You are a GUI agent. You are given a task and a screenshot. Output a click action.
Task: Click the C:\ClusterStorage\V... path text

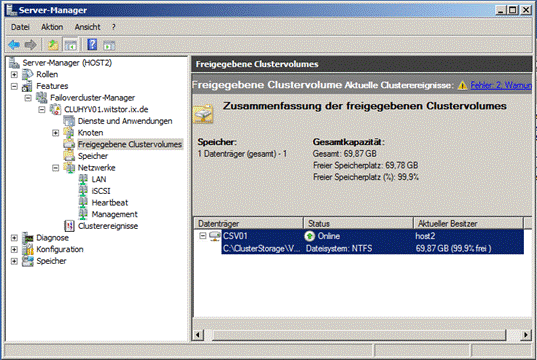[261, 248]
